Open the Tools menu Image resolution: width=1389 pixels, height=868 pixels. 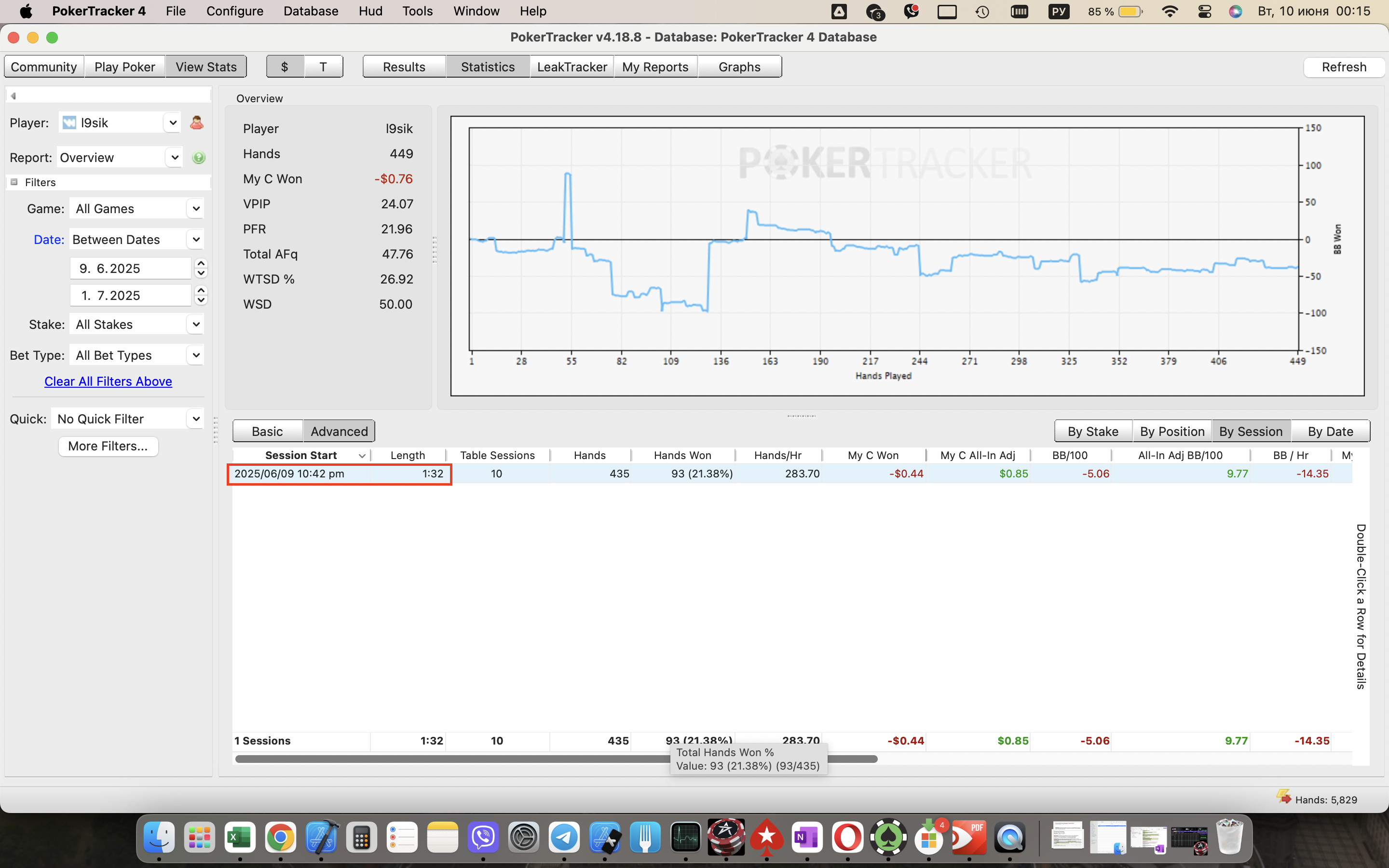(x=417, y=12)
